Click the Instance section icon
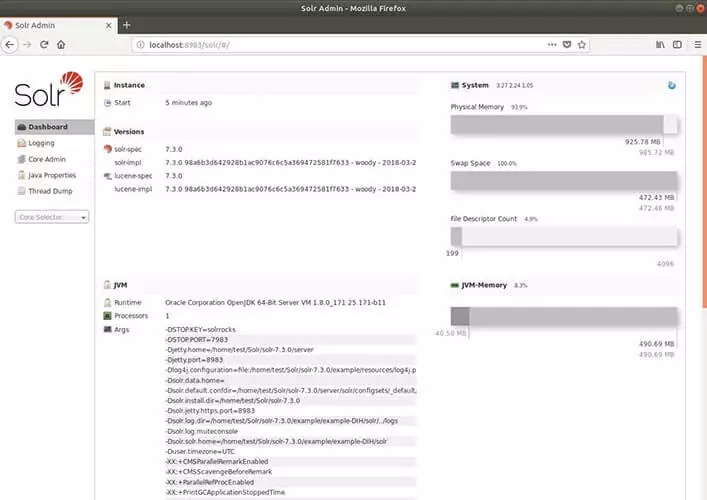 [107, 85]
